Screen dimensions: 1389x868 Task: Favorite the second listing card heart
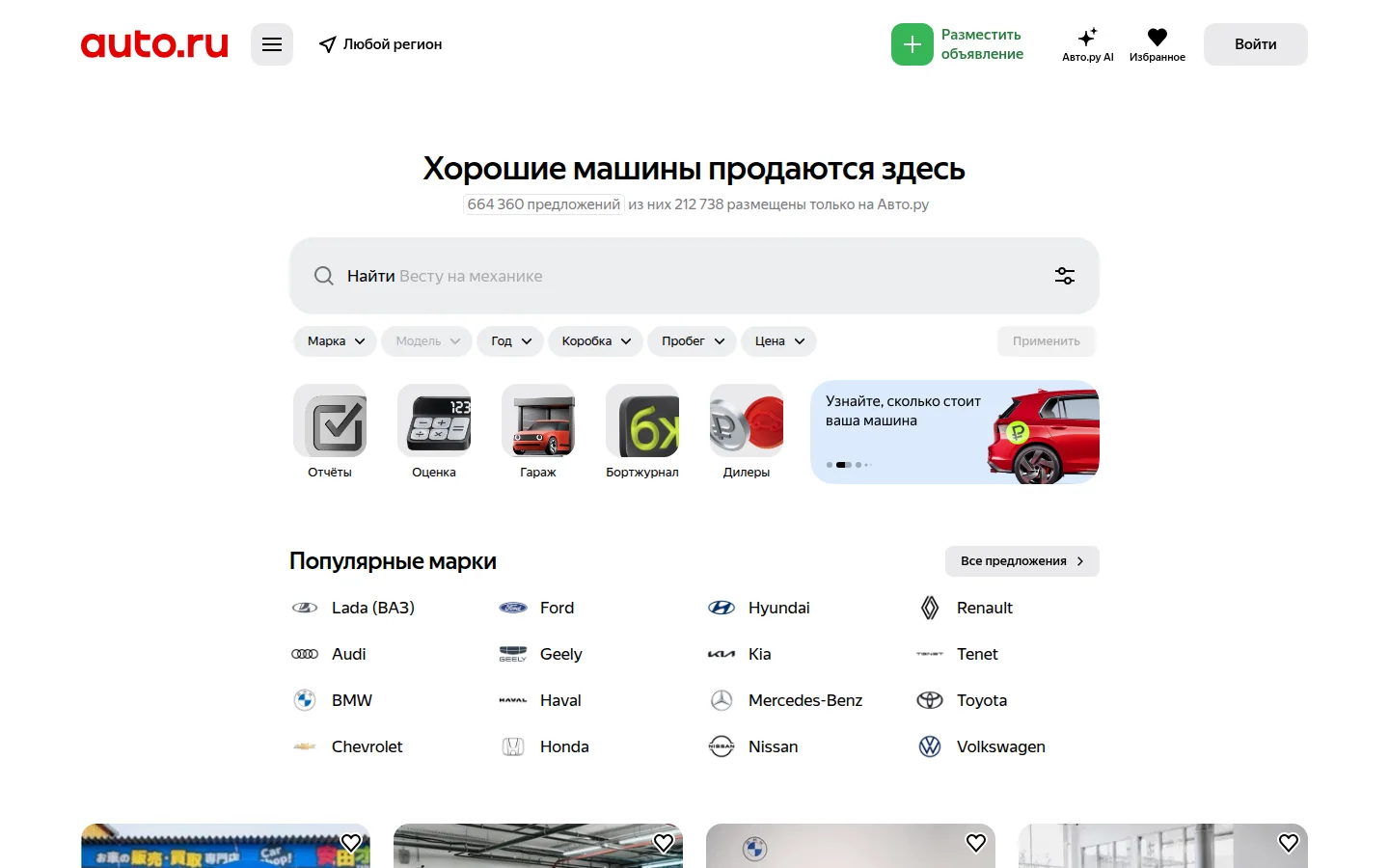(664, 843)
